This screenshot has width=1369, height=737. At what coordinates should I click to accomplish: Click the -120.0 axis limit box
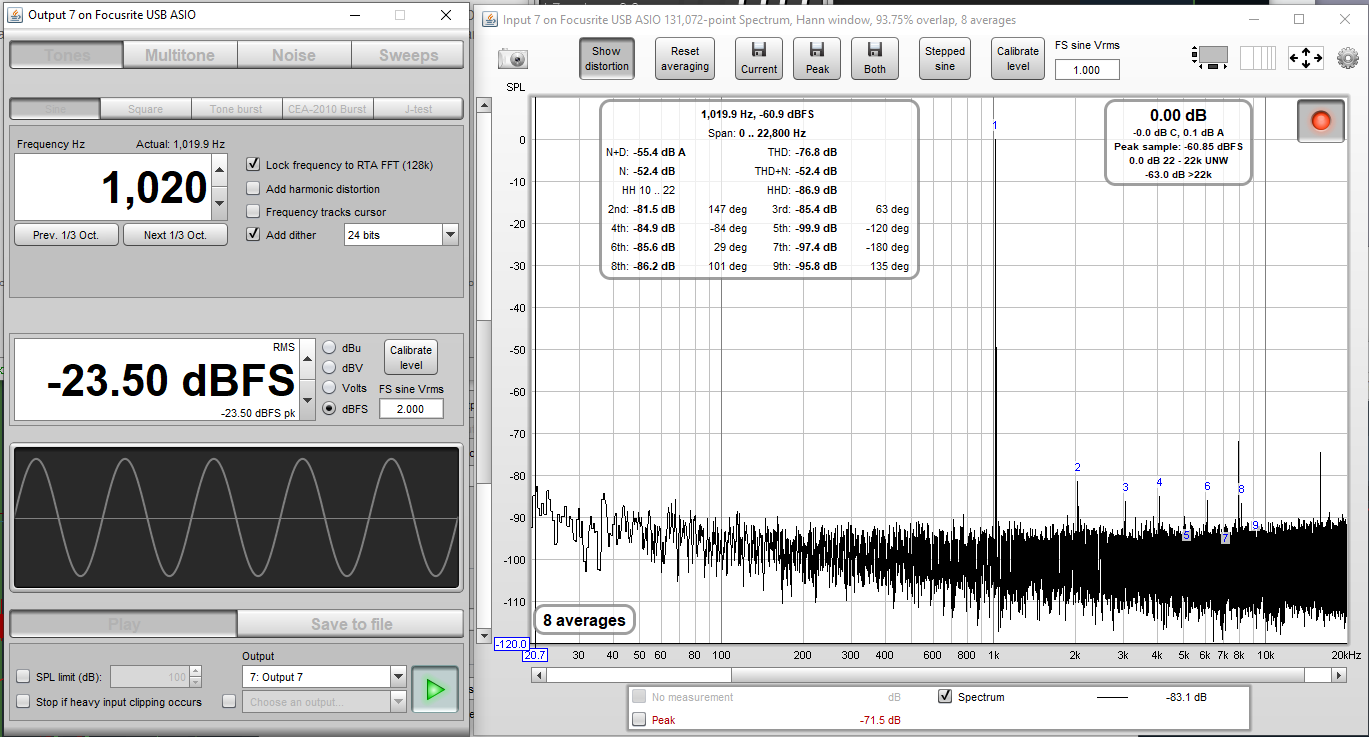click(512, 644)
